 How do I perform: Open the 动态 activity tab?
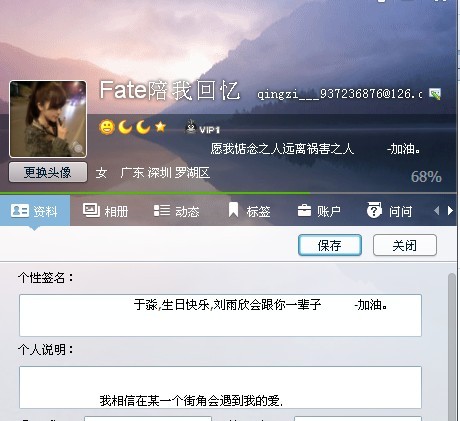click(x=176, y=211)
